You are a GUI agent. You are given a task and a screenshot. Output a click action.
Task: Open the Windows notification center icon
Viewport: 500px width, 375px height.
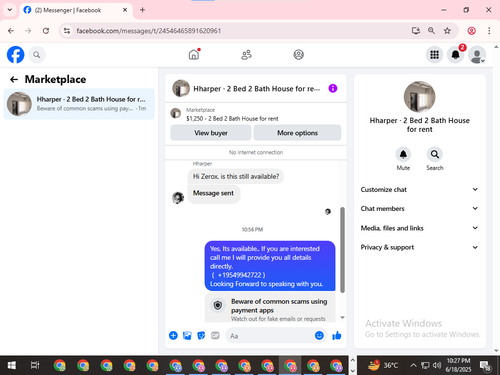click(x=485, y=366)
